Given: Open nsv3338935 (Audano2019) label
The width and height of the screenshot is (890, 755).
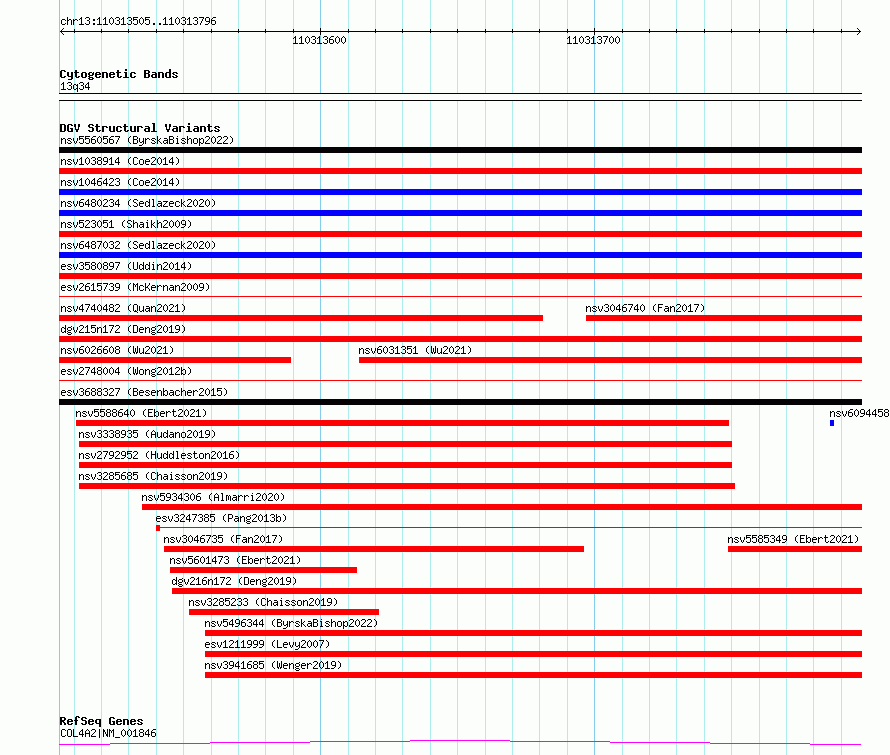Looking at the screenshot, I should coord(147,434).
